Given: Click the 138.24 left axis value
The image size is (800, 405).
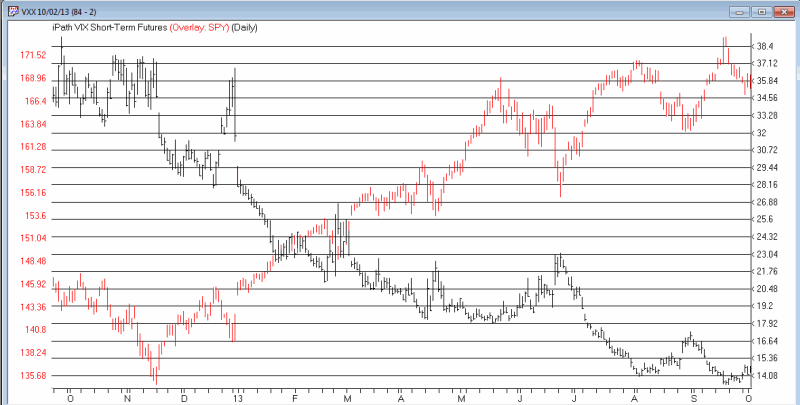Looking at the screenshot, I should 33,353.
